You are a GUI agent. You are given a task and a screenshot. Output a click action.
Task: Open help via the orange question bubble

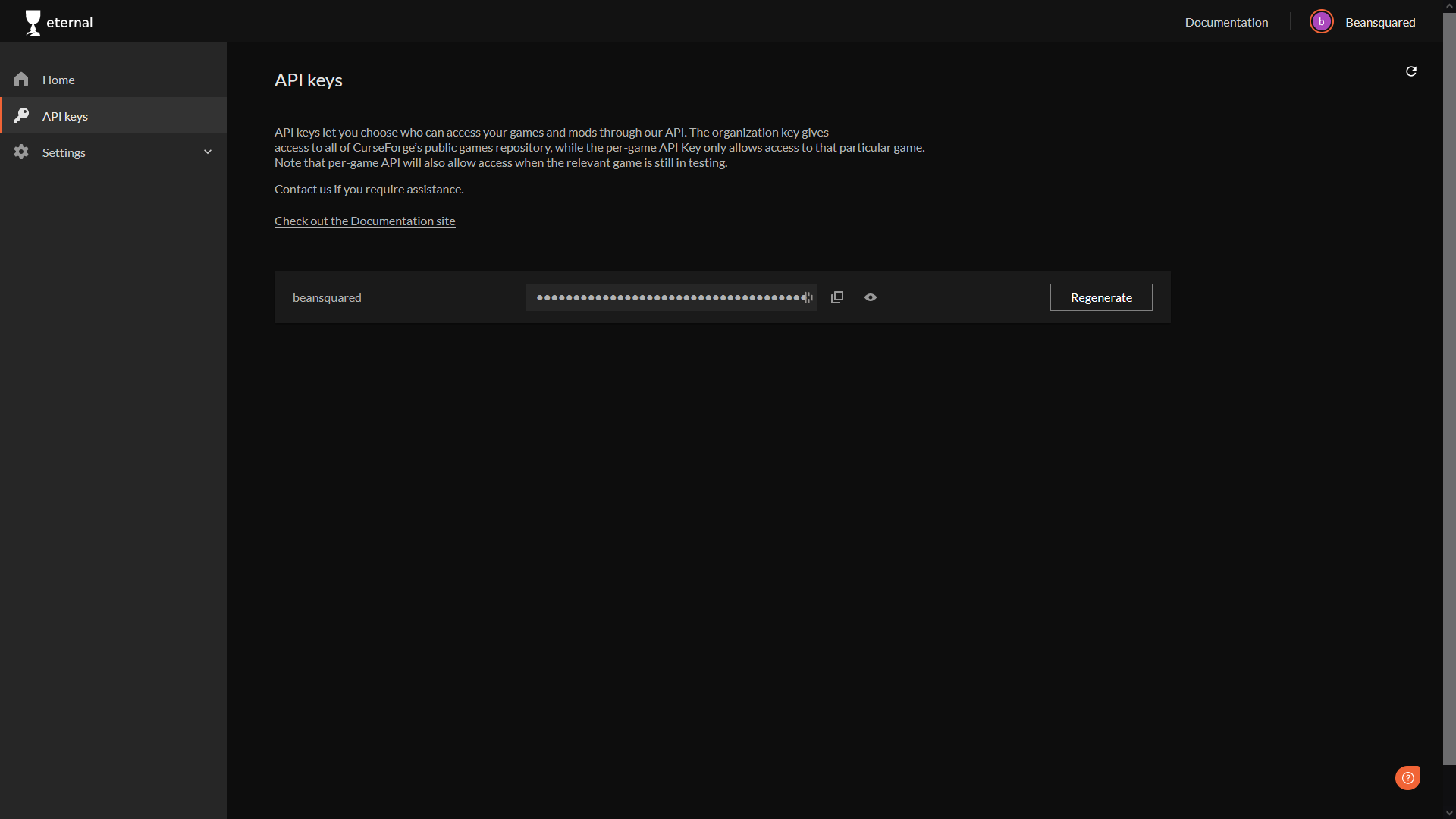[x=1407, y=777]
